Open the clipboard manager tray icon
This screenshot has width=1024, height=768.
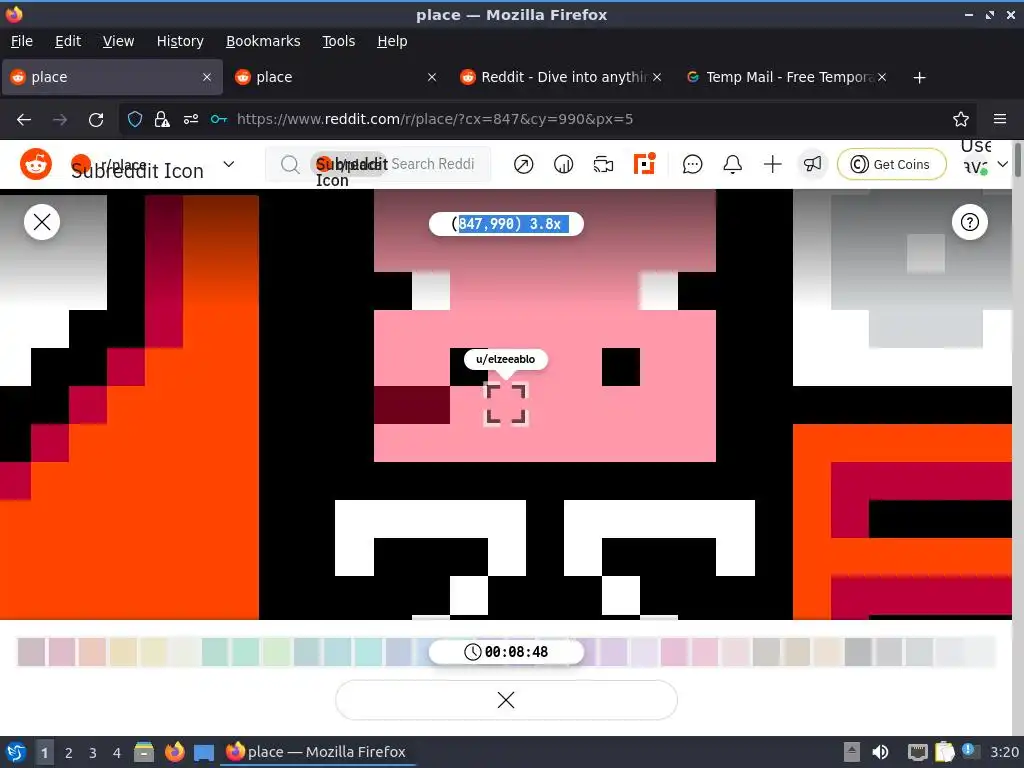click(x=945, y=752)
